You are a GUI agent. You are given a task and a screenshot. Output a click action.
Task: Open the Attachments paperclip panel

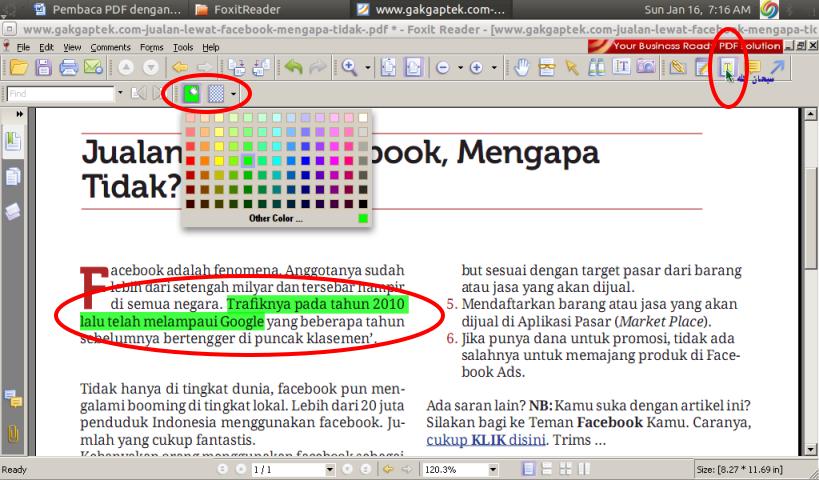click(13, 434)
